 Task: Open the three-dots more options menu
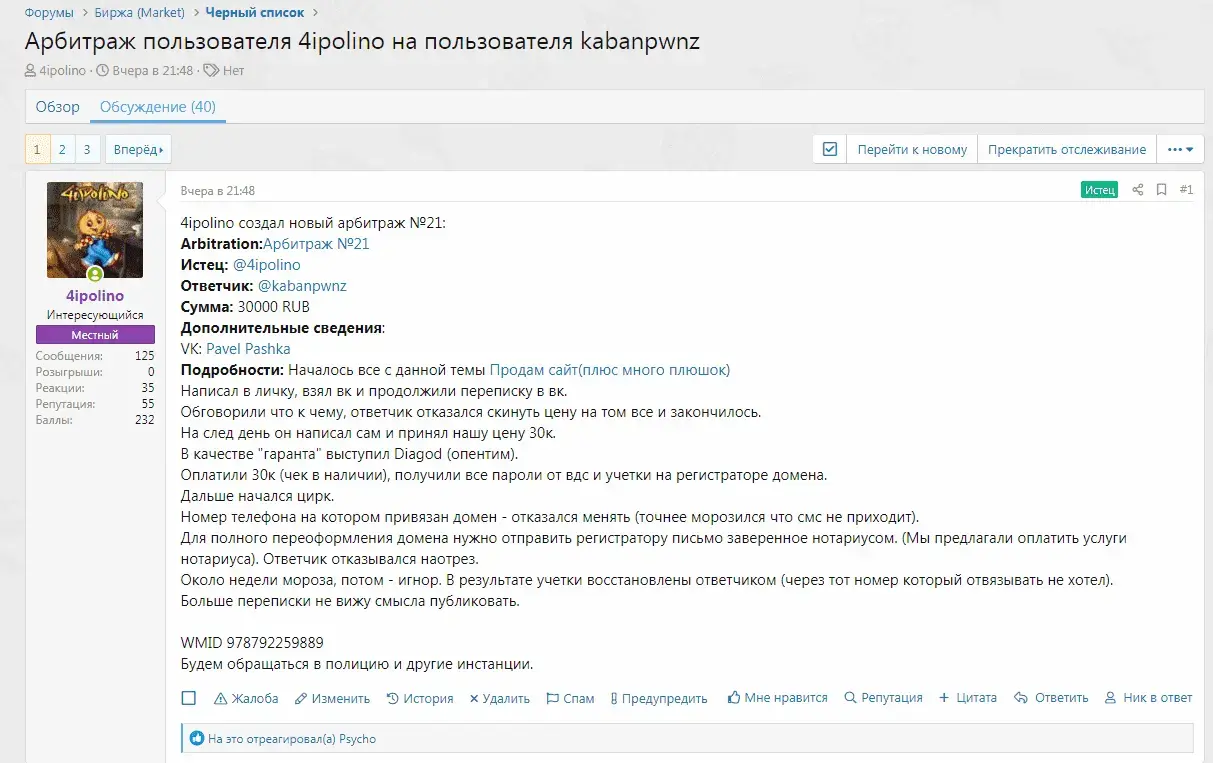pos(1180,149)
